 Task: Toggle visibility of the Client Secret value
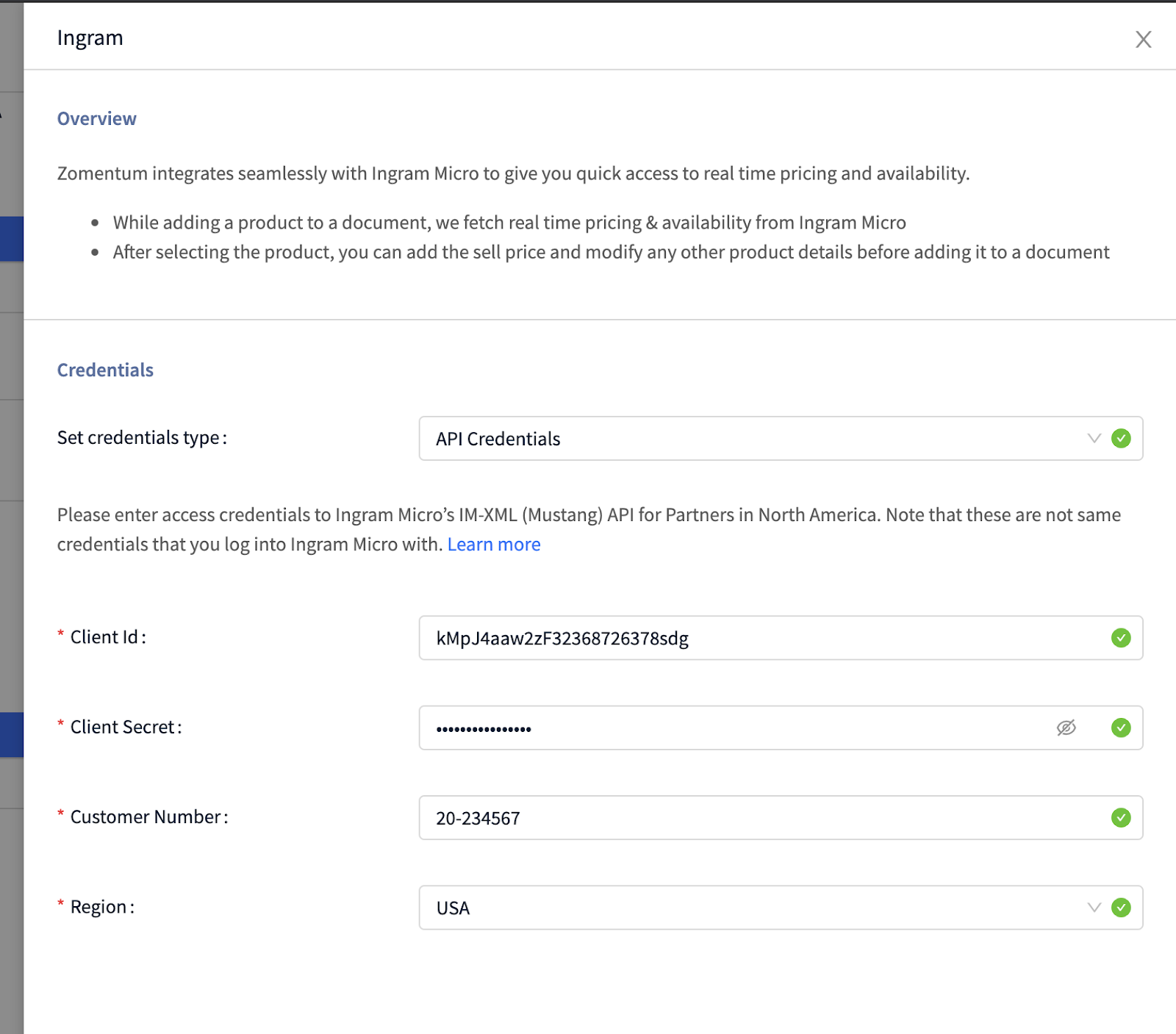pyautogui.click(x=1066, y=728)
